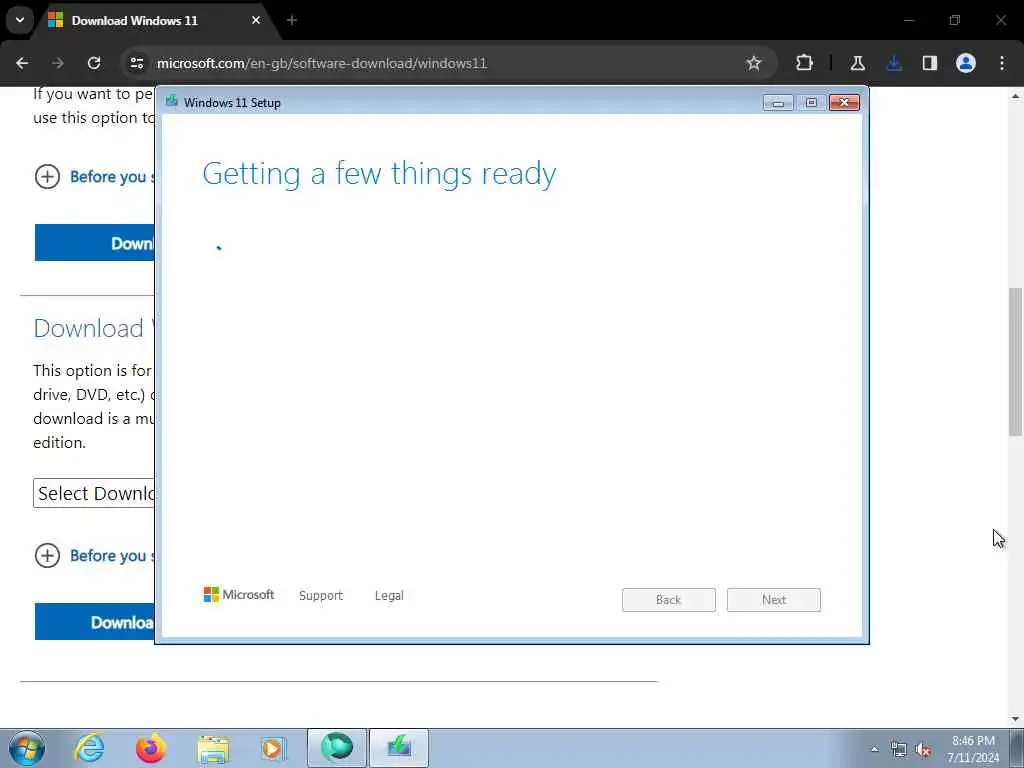Open the Windows Start orb
This screenshot has width=1024, height=768.
coord(27,748)
